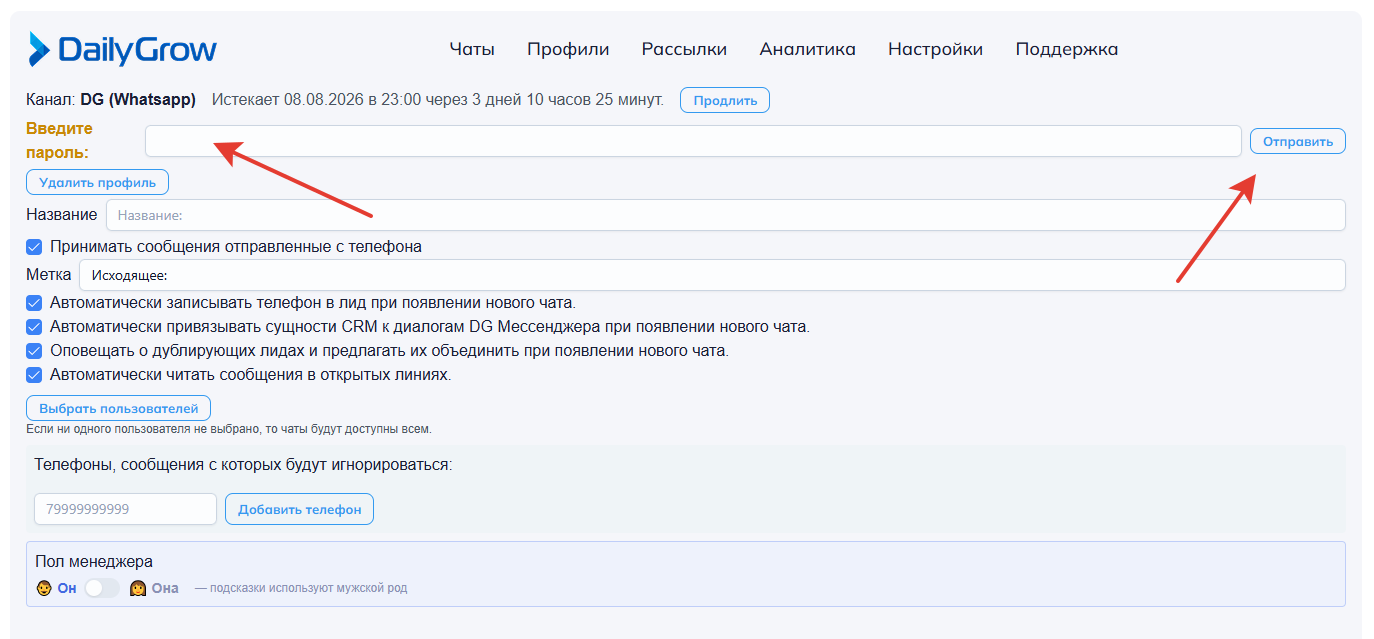Click the Она label
The height and width of the screenshot is (639, 1374).
point(165,588)
